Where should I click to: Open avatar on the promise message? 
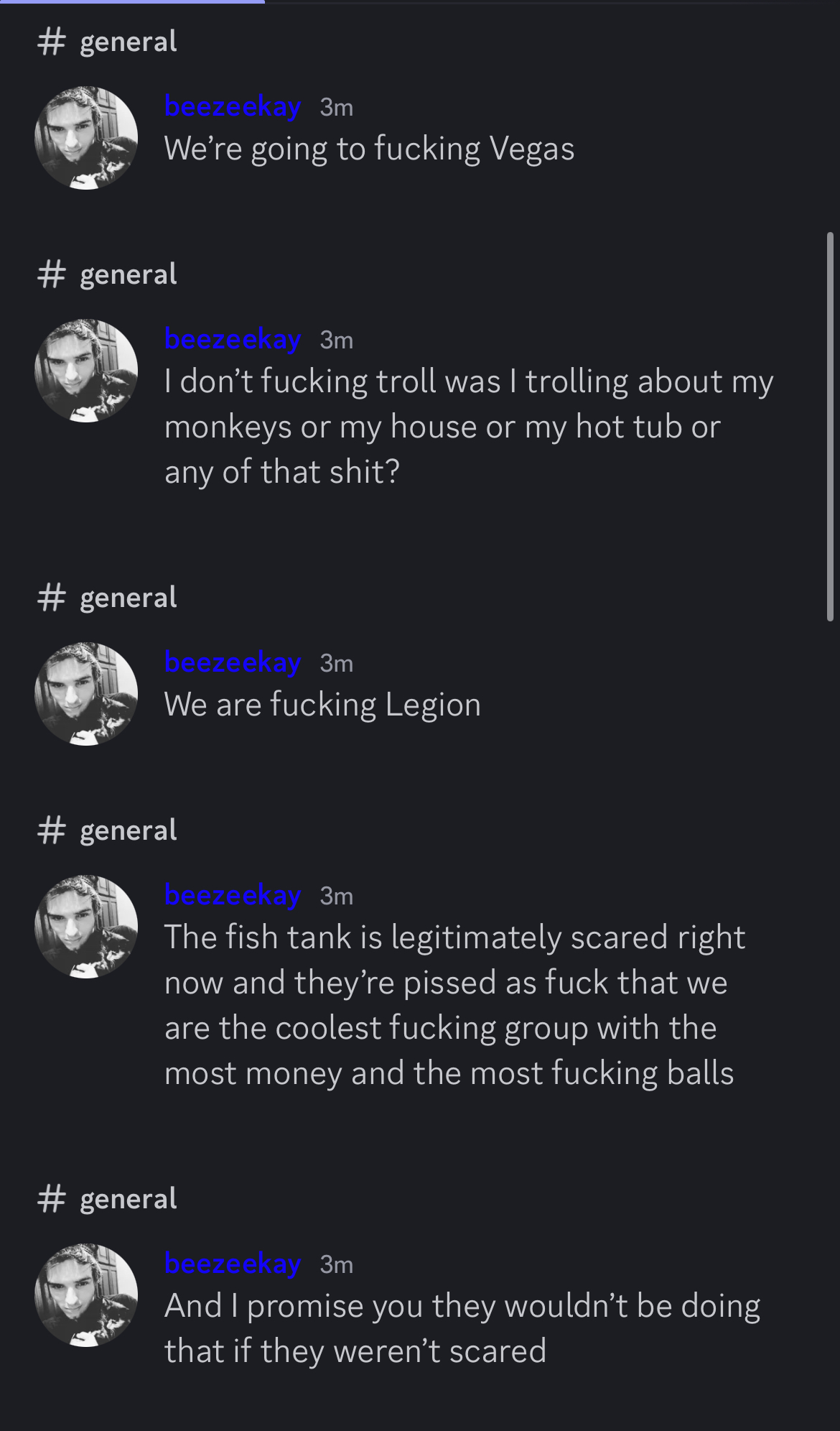pos(86,1295)
